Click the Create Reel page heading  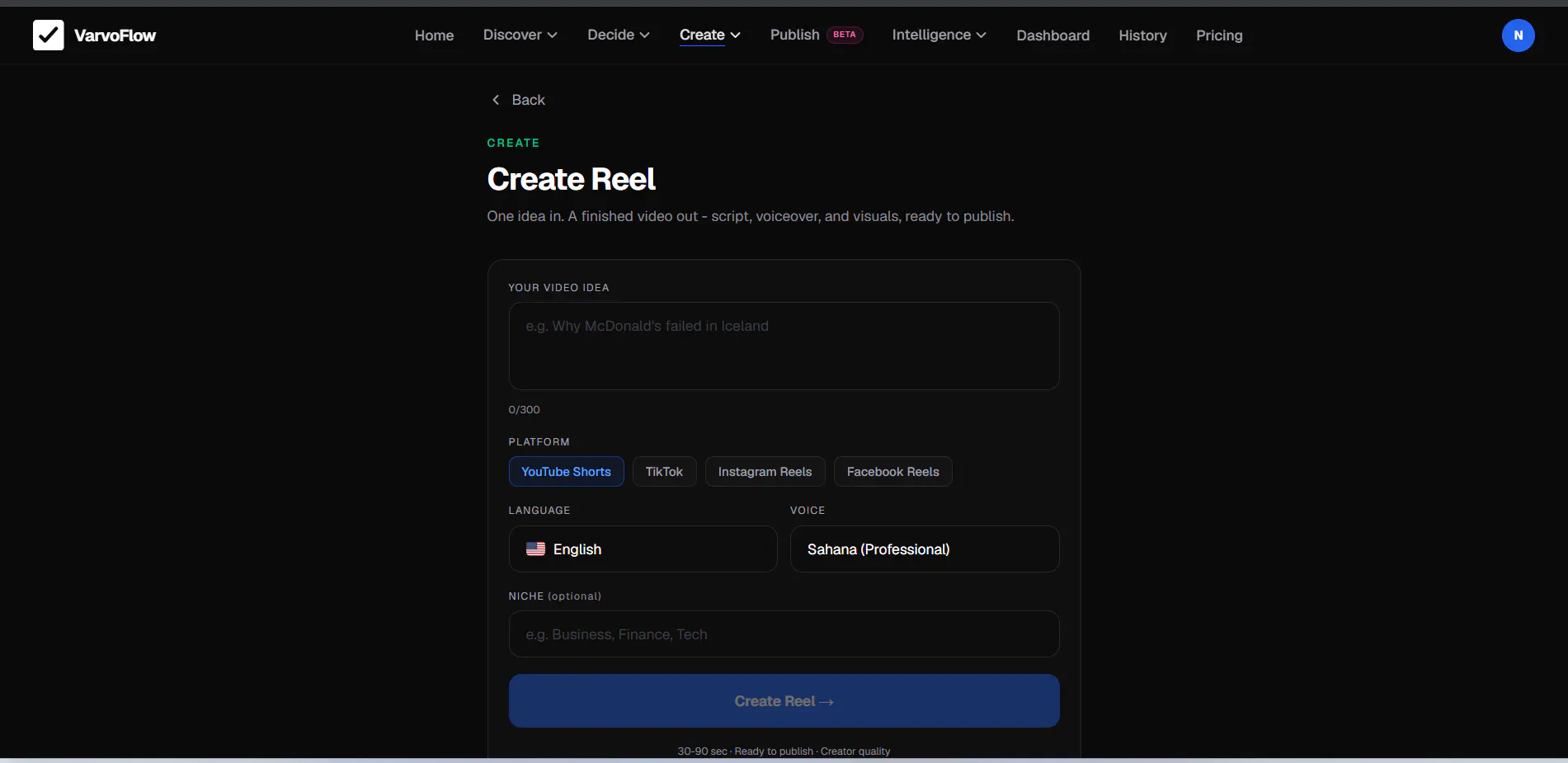point(571,179)
